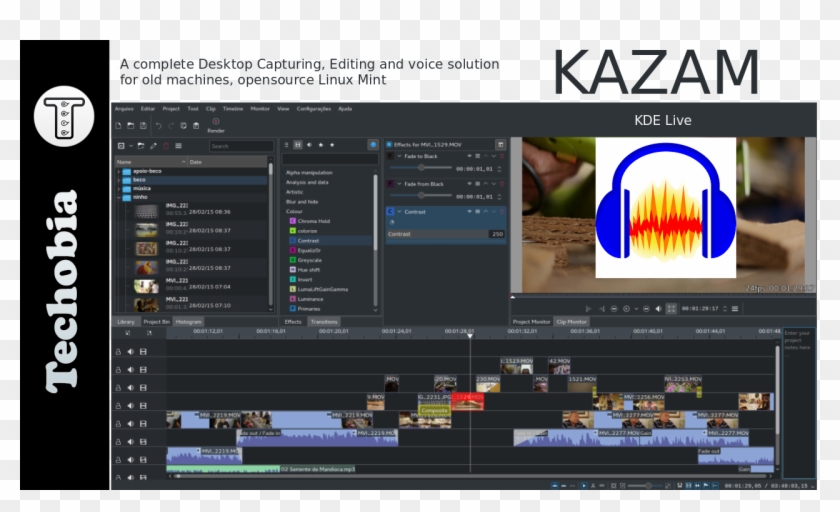This screenshot has height=512, width=840.
Task: Click the monitor volume speaker icon
Action: pos(657,309)
